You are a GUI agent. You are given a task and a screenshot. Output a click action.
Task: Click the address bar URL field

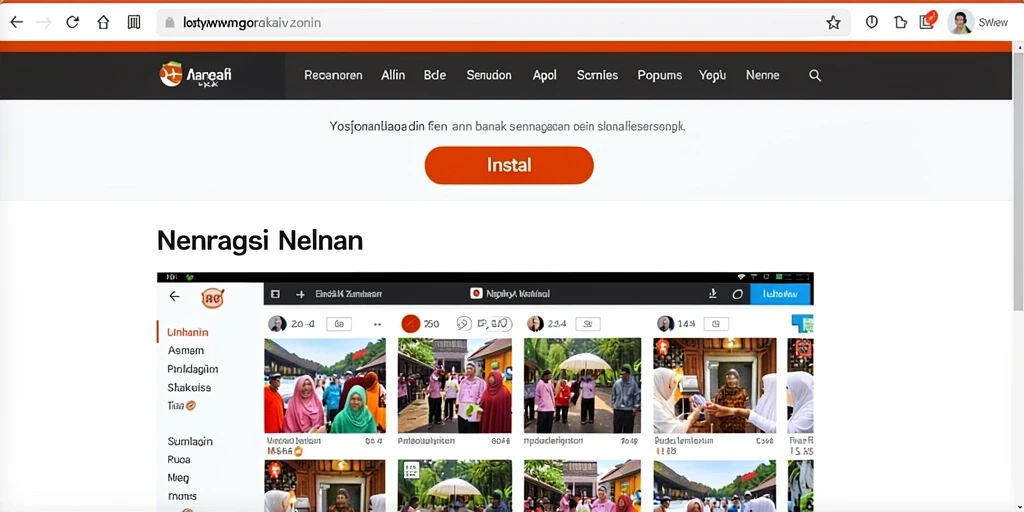(503, 23)
